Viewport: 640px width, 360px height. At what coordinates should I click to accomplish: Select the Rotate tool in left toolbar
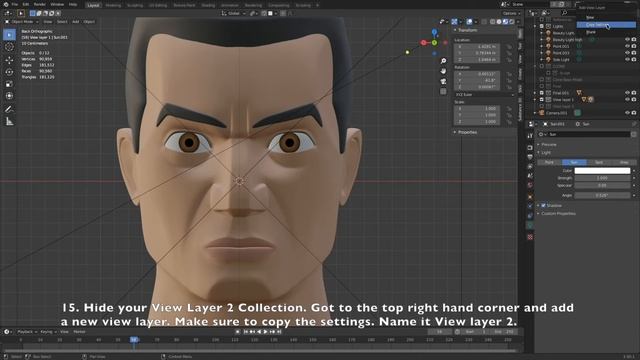(9, 72)
